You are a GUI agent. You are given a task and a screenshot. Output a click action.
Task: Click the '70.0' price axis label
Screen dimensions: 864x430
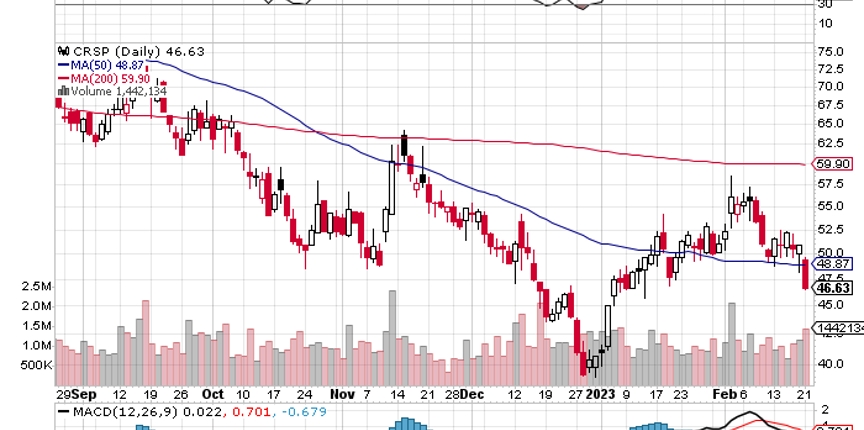(830, 86)
